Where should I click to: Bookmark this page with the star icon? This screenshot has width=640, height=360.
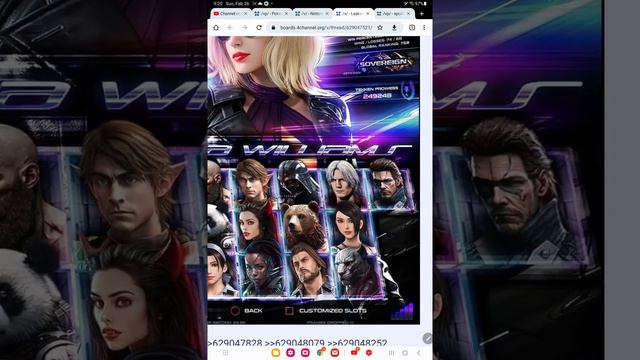point(380,27)
